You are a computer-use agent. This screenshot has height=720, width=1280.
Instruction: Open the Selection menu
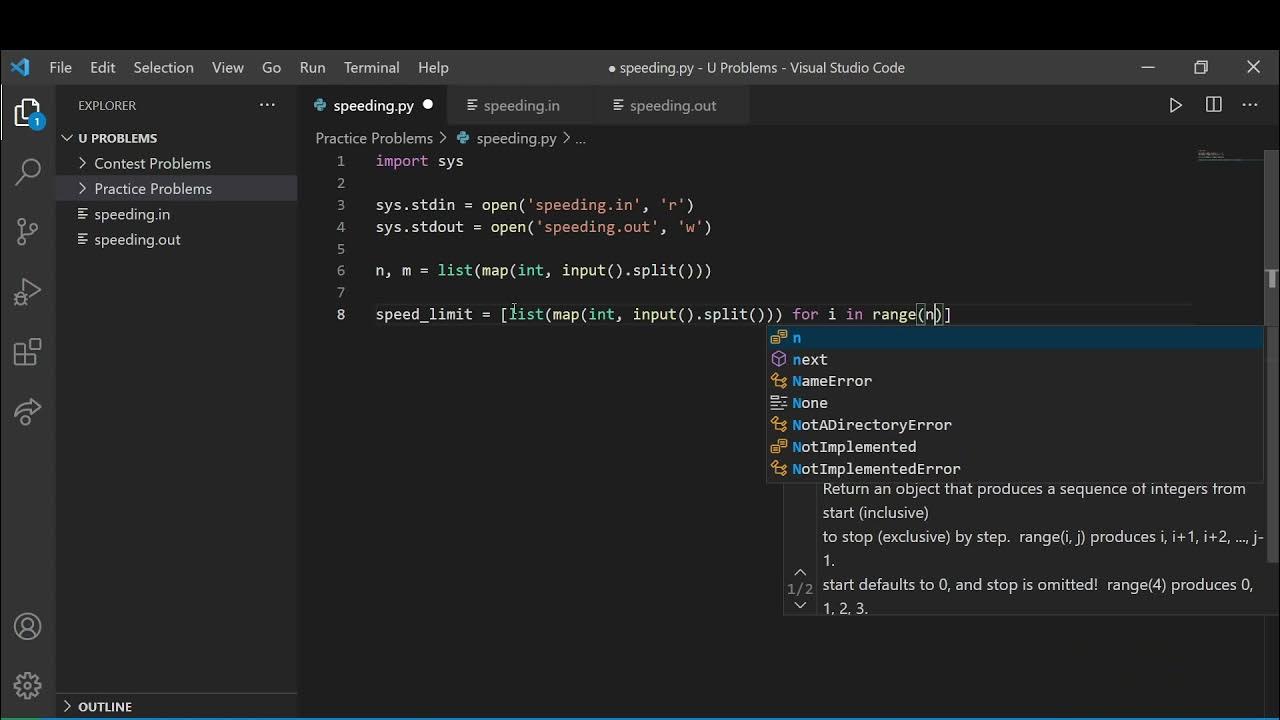163,67
